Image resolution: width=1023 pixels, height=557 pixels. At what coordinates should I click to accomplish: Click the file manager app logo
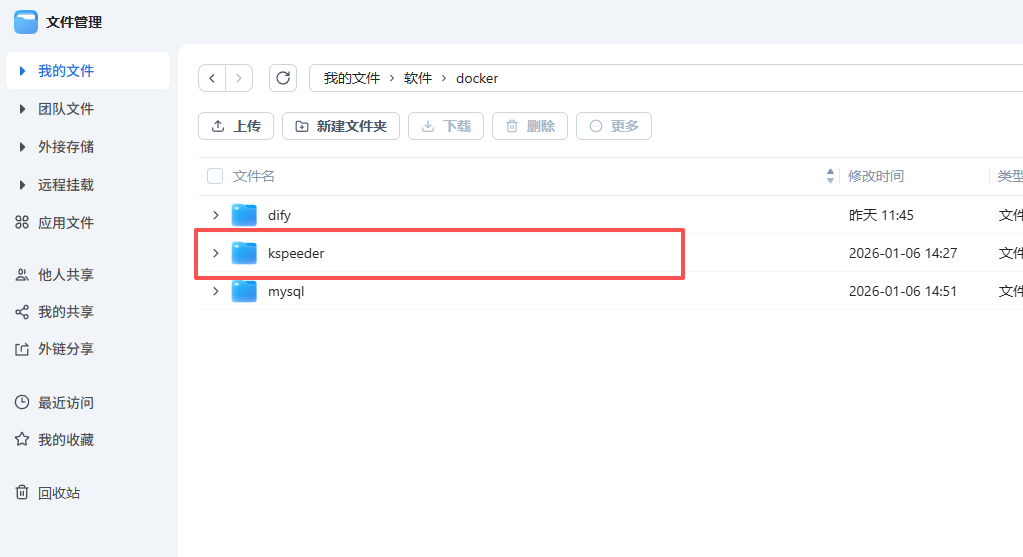[x=26, y=22]
